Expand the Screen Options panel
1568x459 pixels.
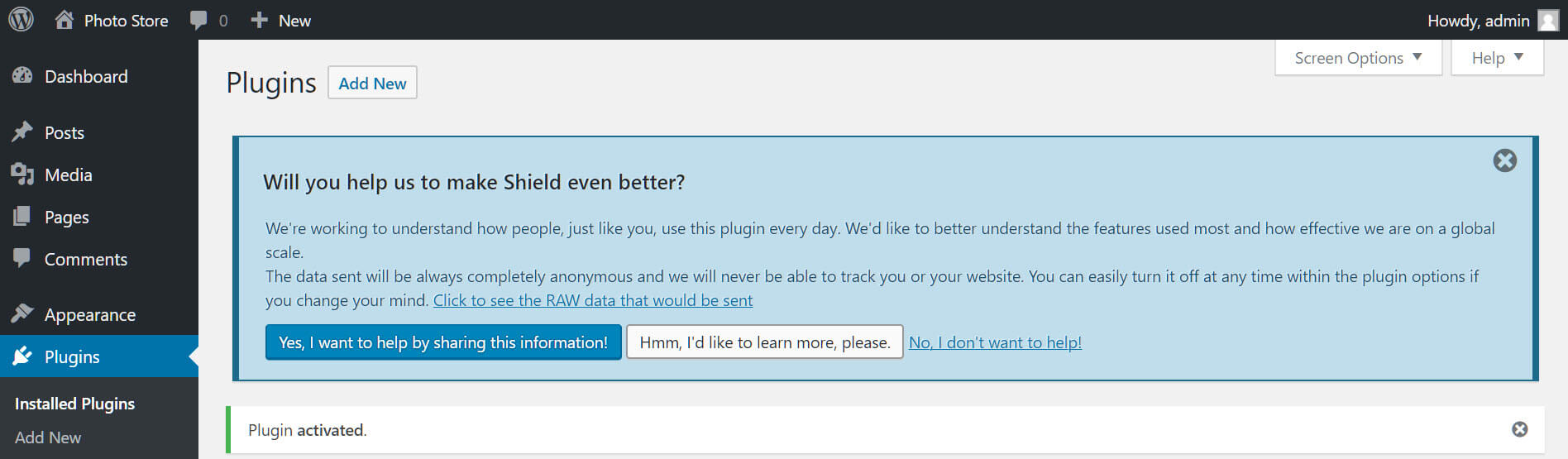click(1359, 58)
